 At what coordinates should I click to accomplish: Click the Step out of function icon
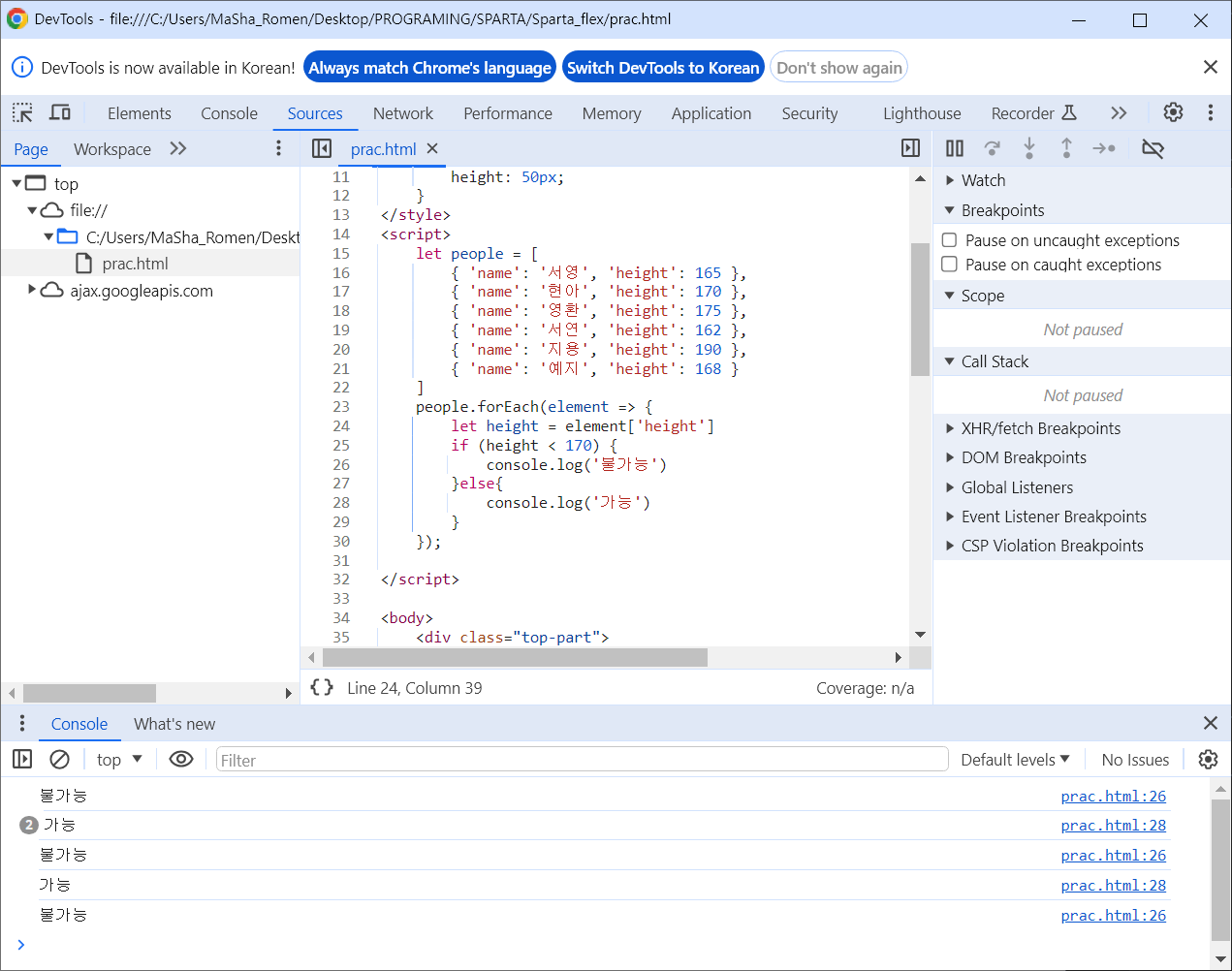click(1066, 148)
